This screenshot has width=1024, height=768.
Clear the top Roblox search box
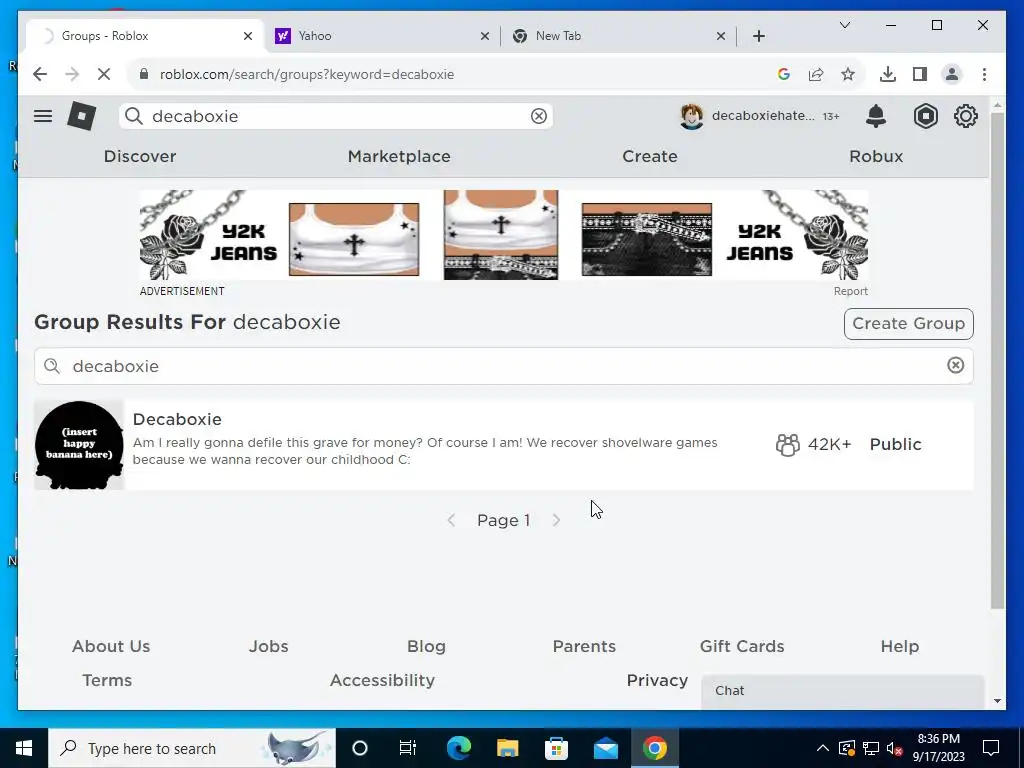click(539, 116)
